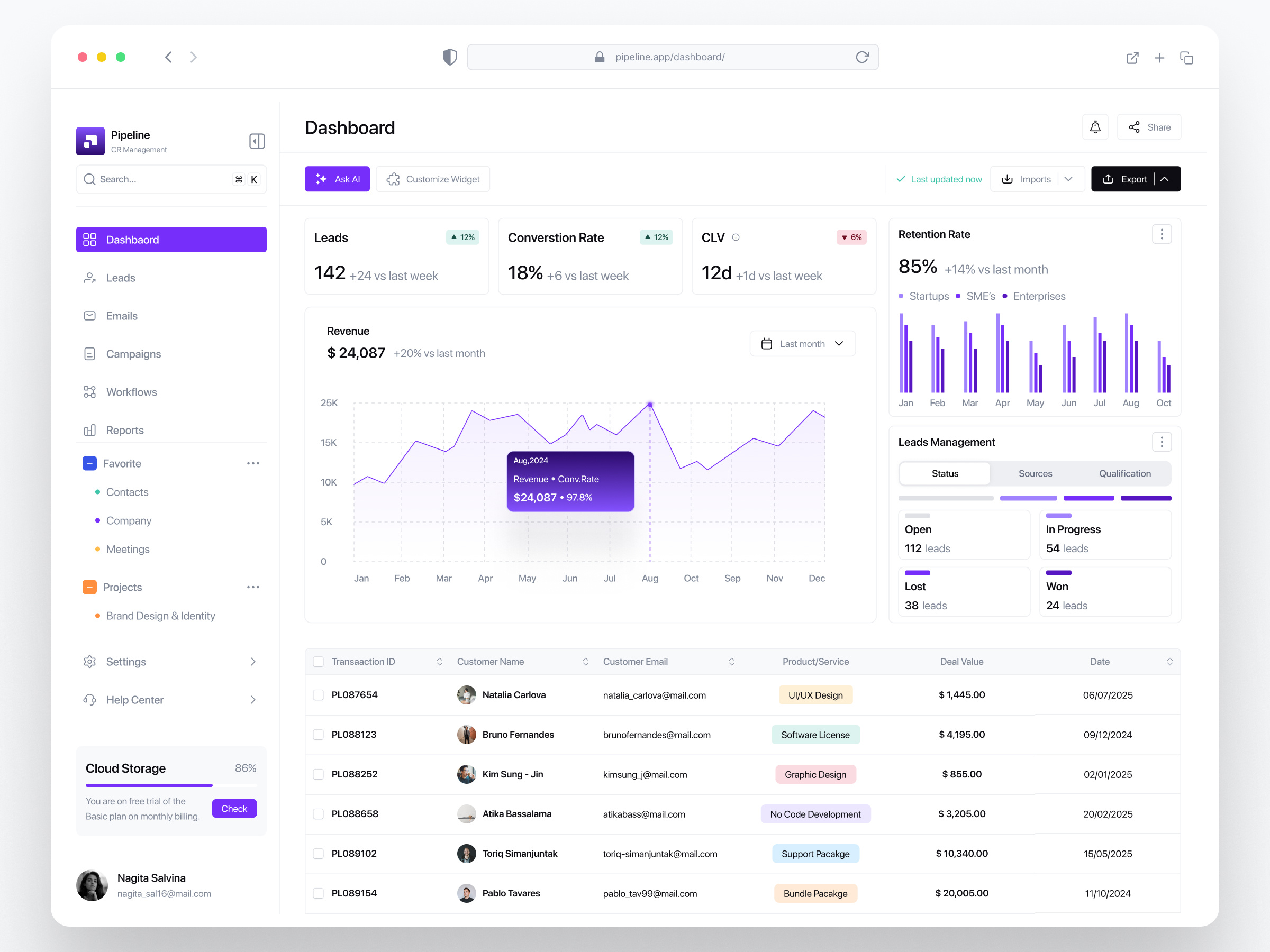Image resolution: width=1270 pixels, height=952 pixels.
Task: Expand the Settings menu chevron
Action: pos(252,662)
